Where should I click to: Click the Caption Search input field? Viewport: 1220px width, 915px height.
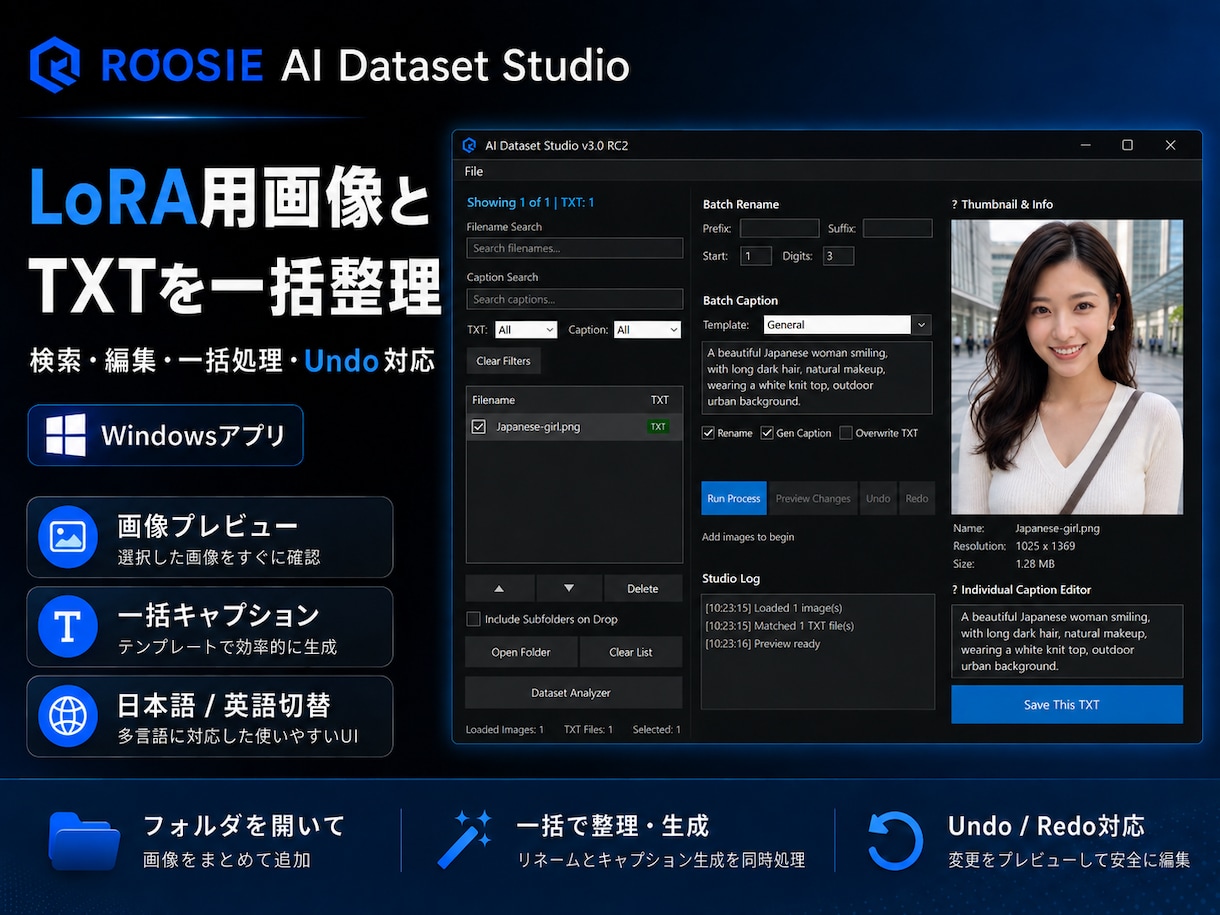574,299
